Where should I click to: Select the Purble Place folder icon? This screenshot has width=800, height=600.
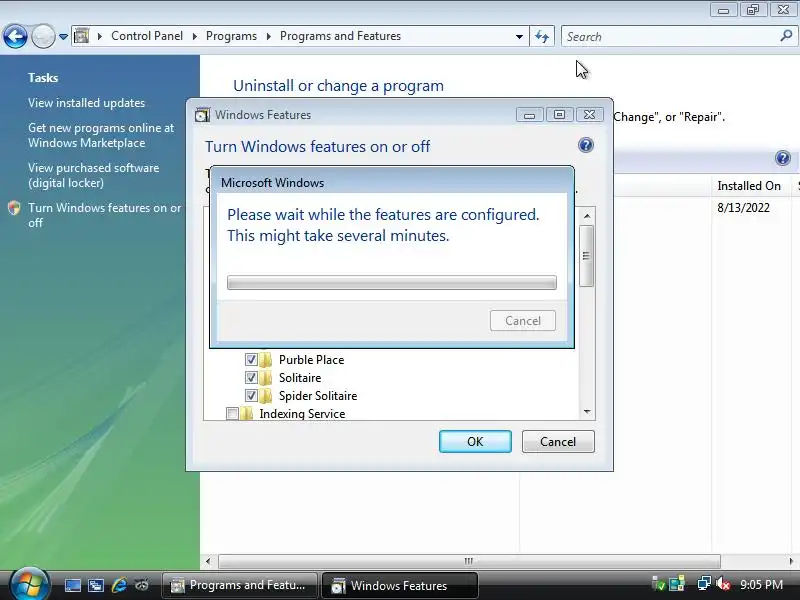point(265,360)
